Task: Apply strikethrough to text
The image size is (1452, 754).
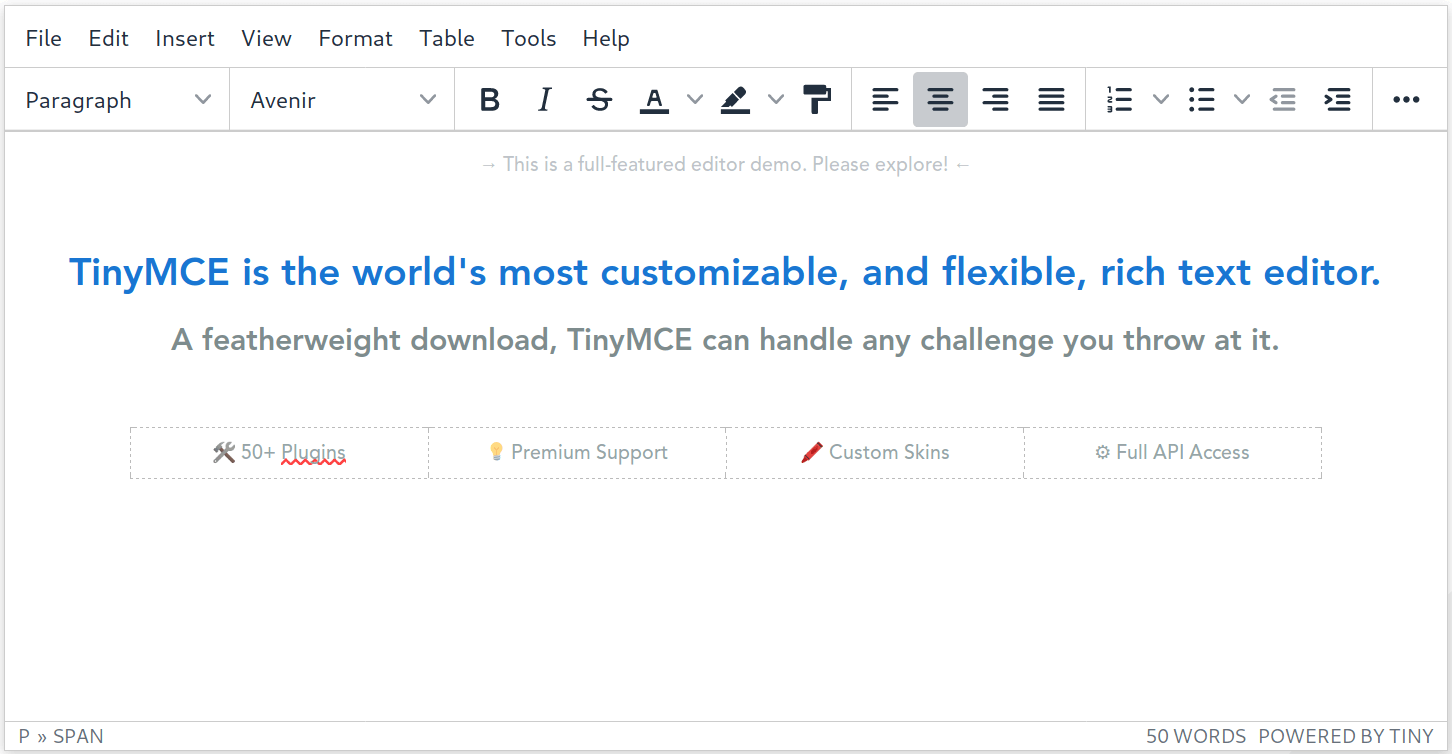Action: (599, 99)
